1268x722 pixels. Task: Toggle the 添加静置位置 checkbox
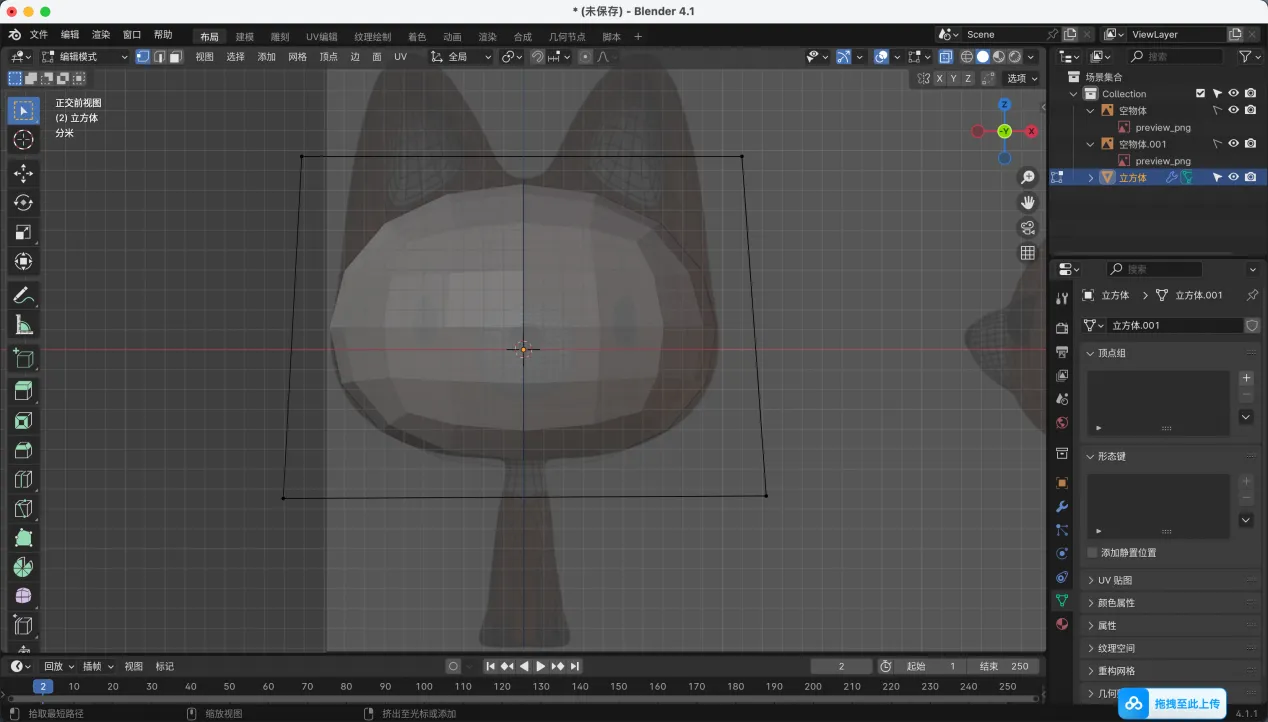pos(1092,553)
